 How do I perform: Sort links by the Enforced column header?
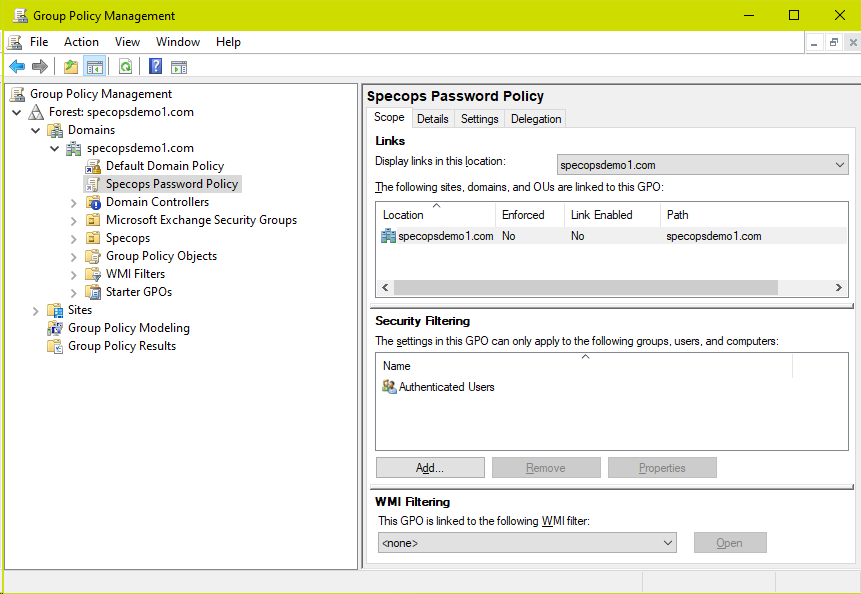coord(530,215)
